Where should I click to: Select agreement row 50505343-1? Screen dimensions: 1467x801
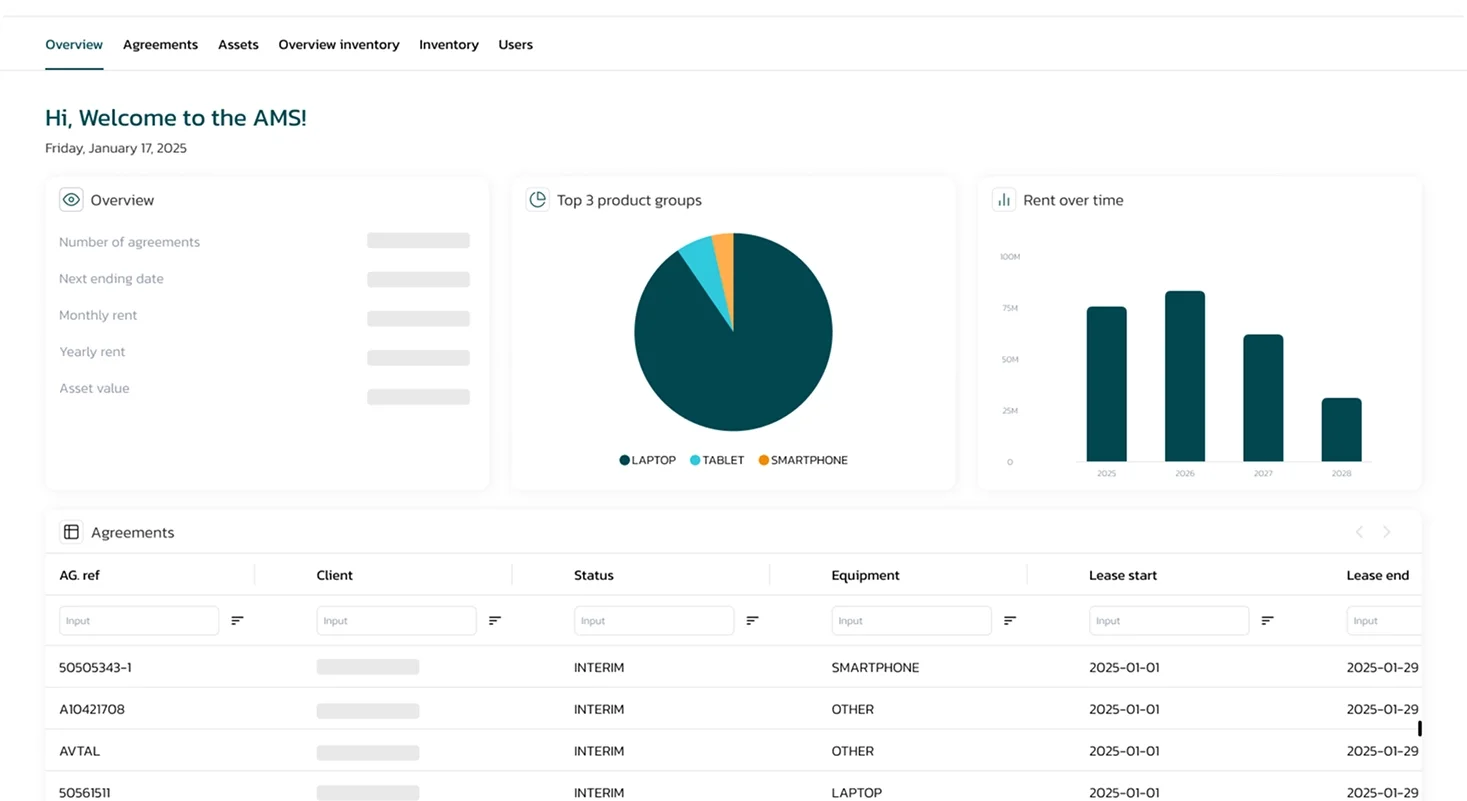click(733, 667)
